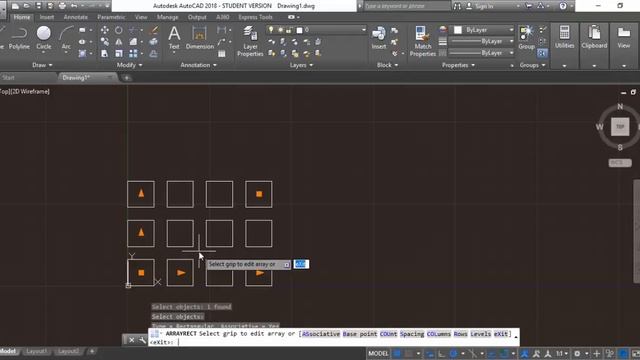Choose the Move tool in Modify

(x=105, y=30)
